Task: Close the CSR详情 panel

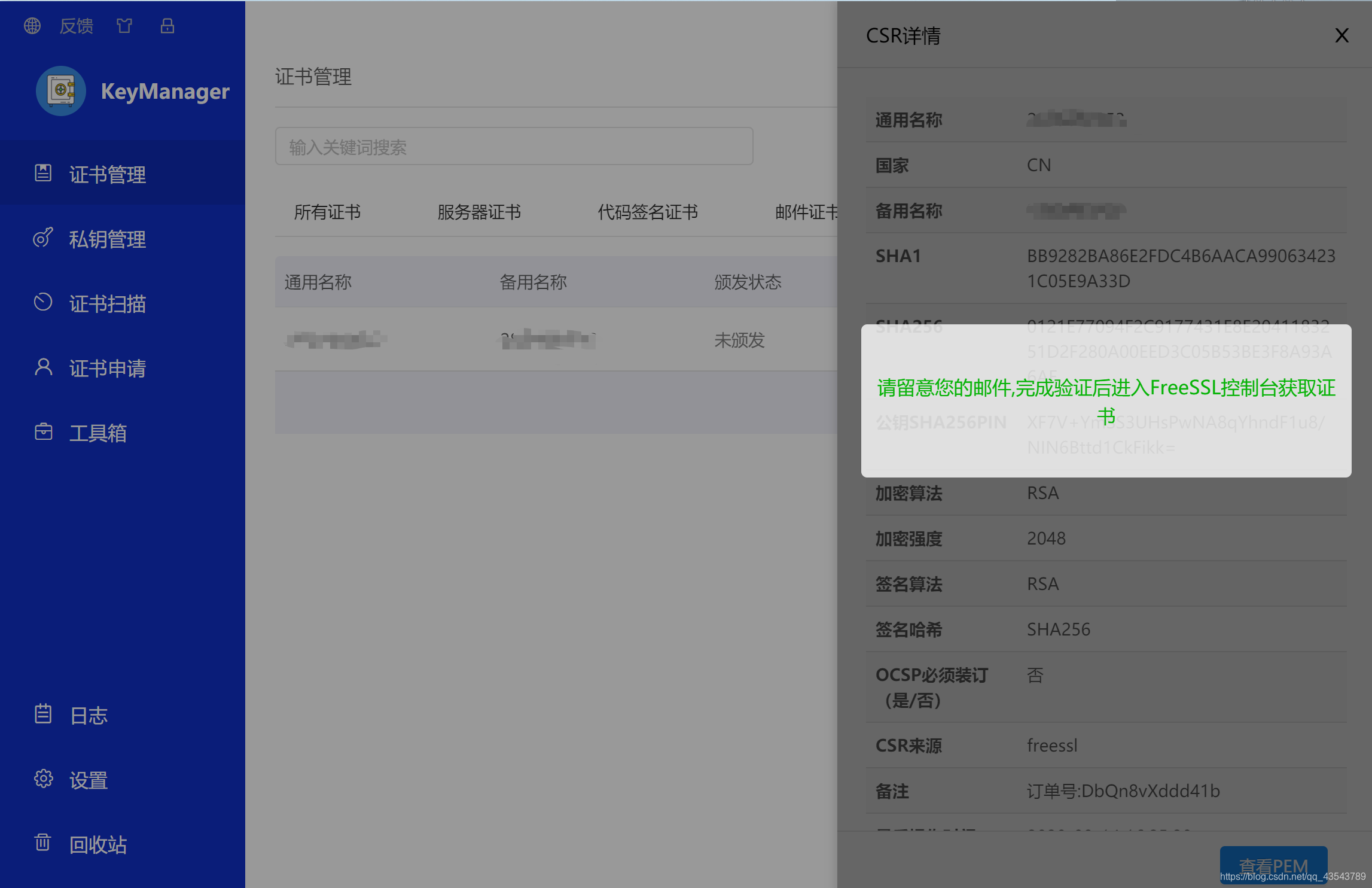Action: pyautogui.click(x=1341, y=36)
